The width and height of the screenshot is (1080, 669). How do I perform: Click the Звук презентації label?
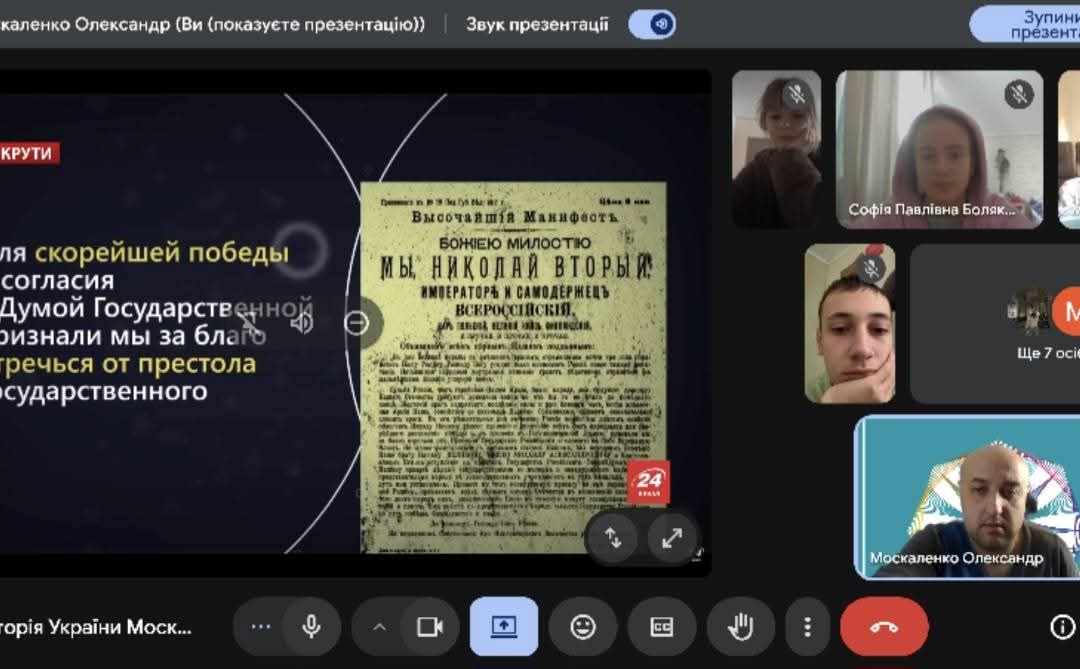coord(537,25)
